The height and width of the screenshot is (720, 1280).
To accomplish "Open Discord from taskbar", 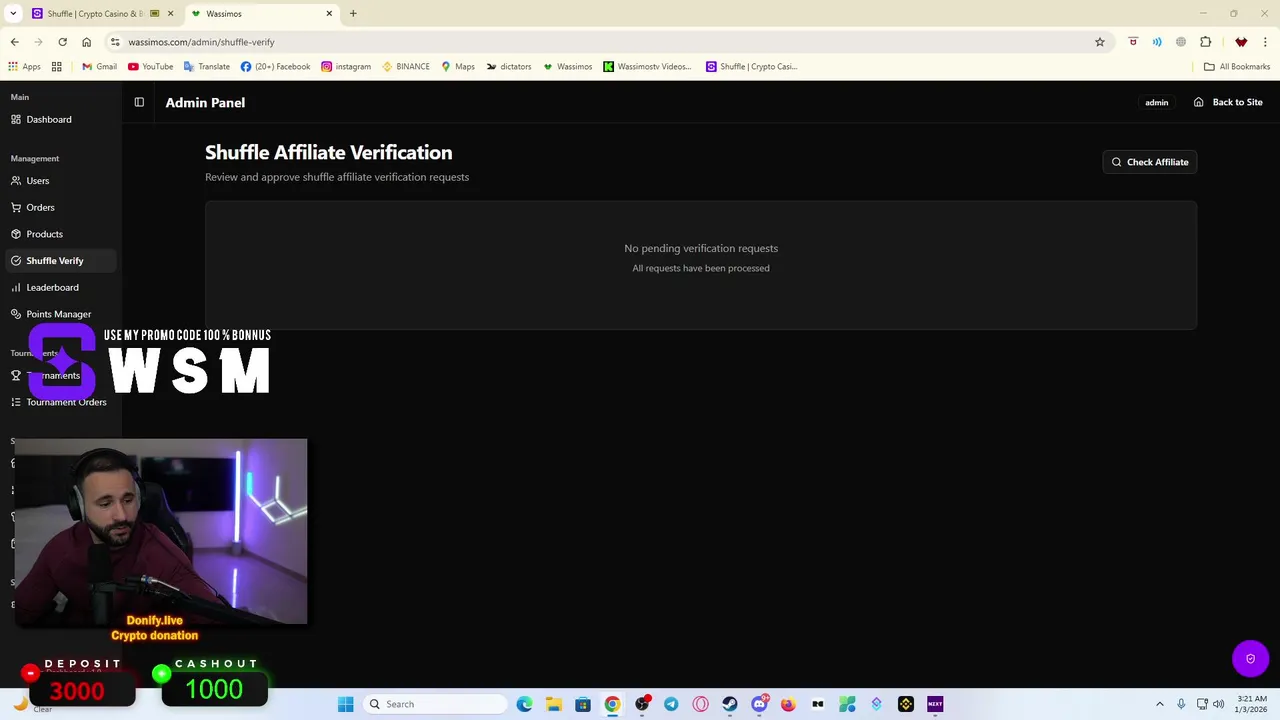I will 759,704.
